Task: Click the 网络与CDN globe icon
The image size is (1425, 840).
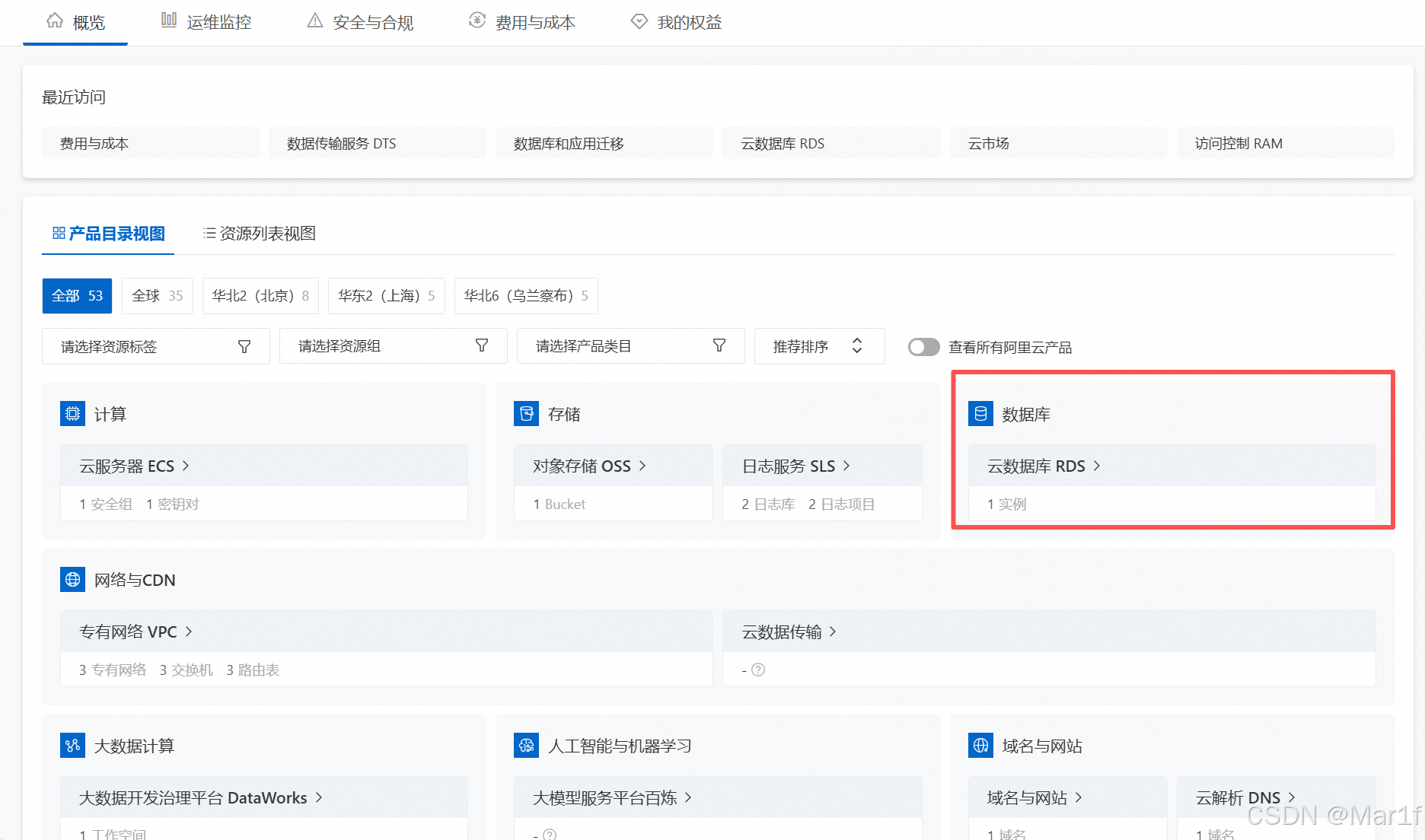Action: click(72, 580)
